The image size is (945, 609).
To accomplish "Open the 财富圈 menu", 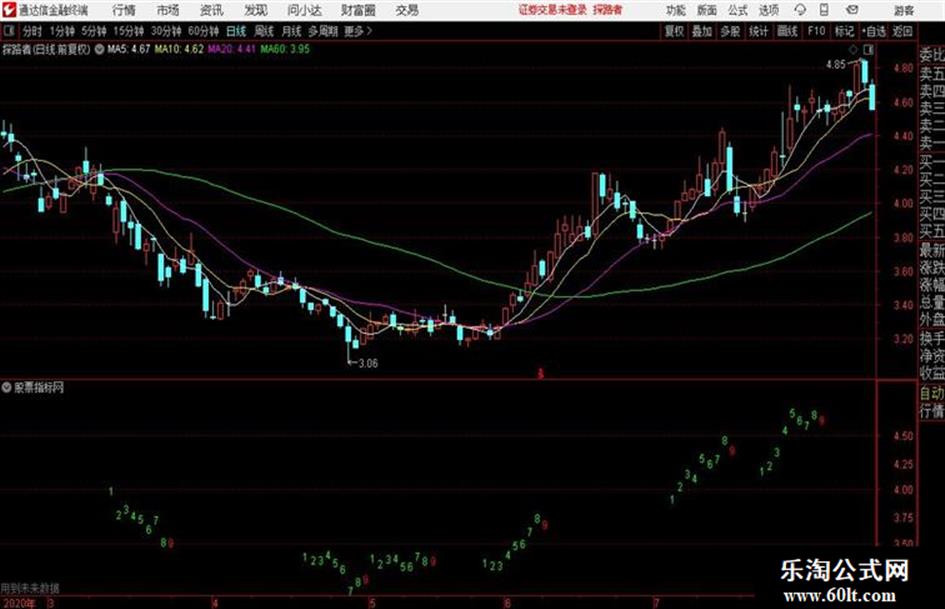I will [x=358, y=10].
